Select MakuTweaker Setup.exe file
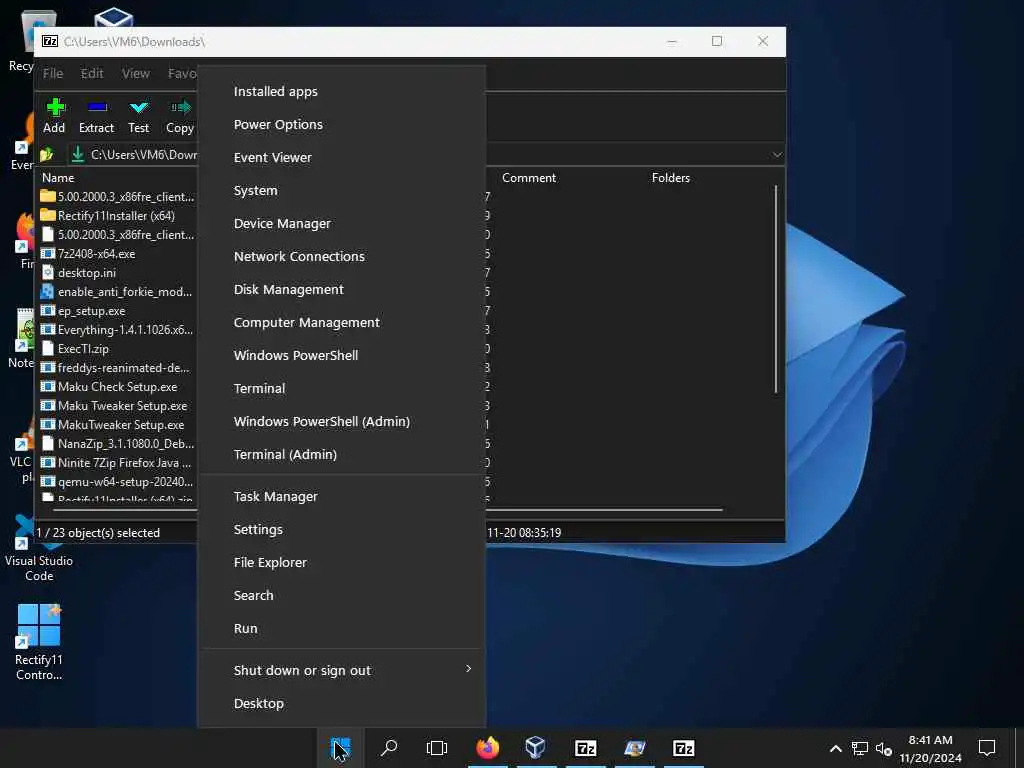Screen dimensions: 1024x768 [x=121, y=424]
